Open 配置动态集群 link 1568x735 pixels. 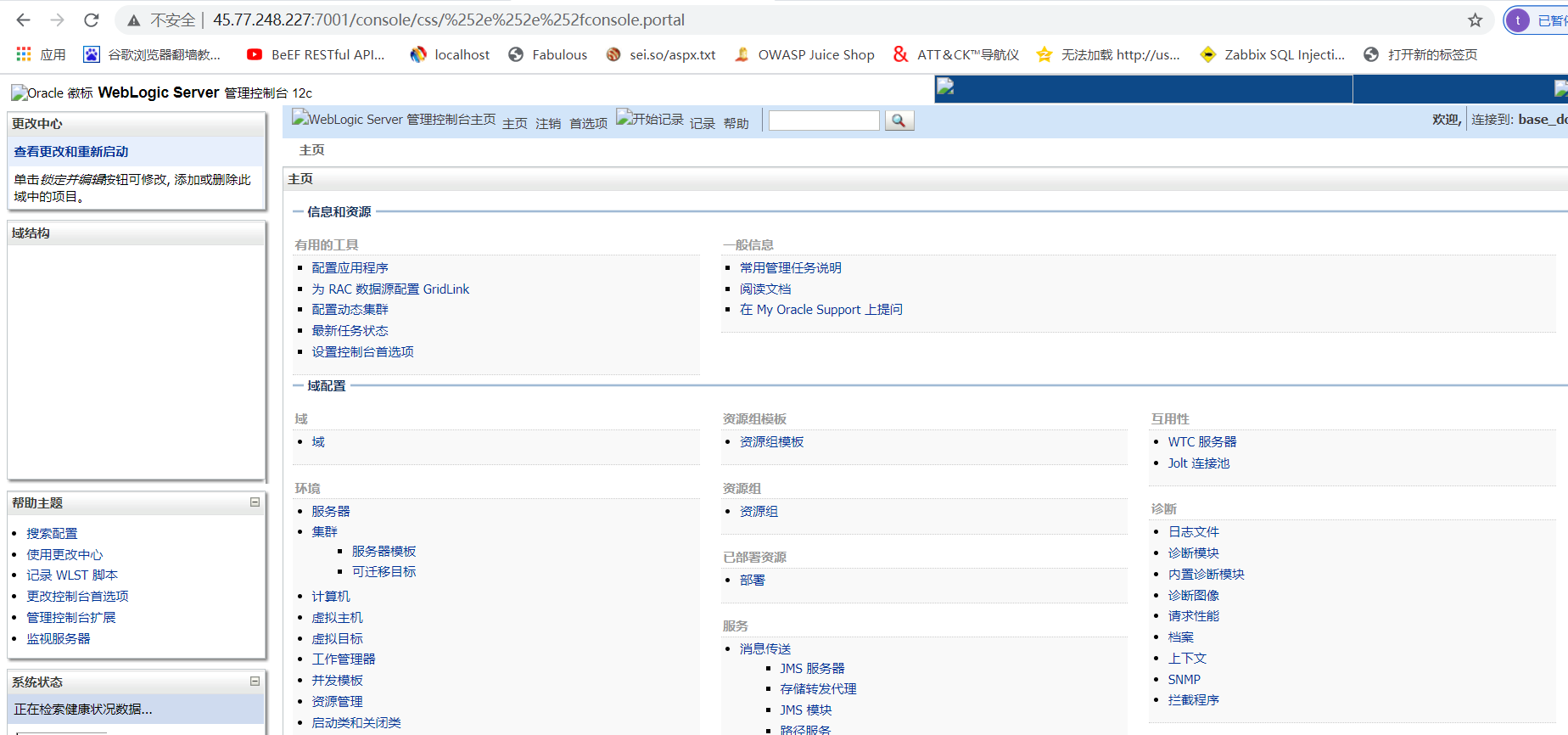[x=350, y=310]
